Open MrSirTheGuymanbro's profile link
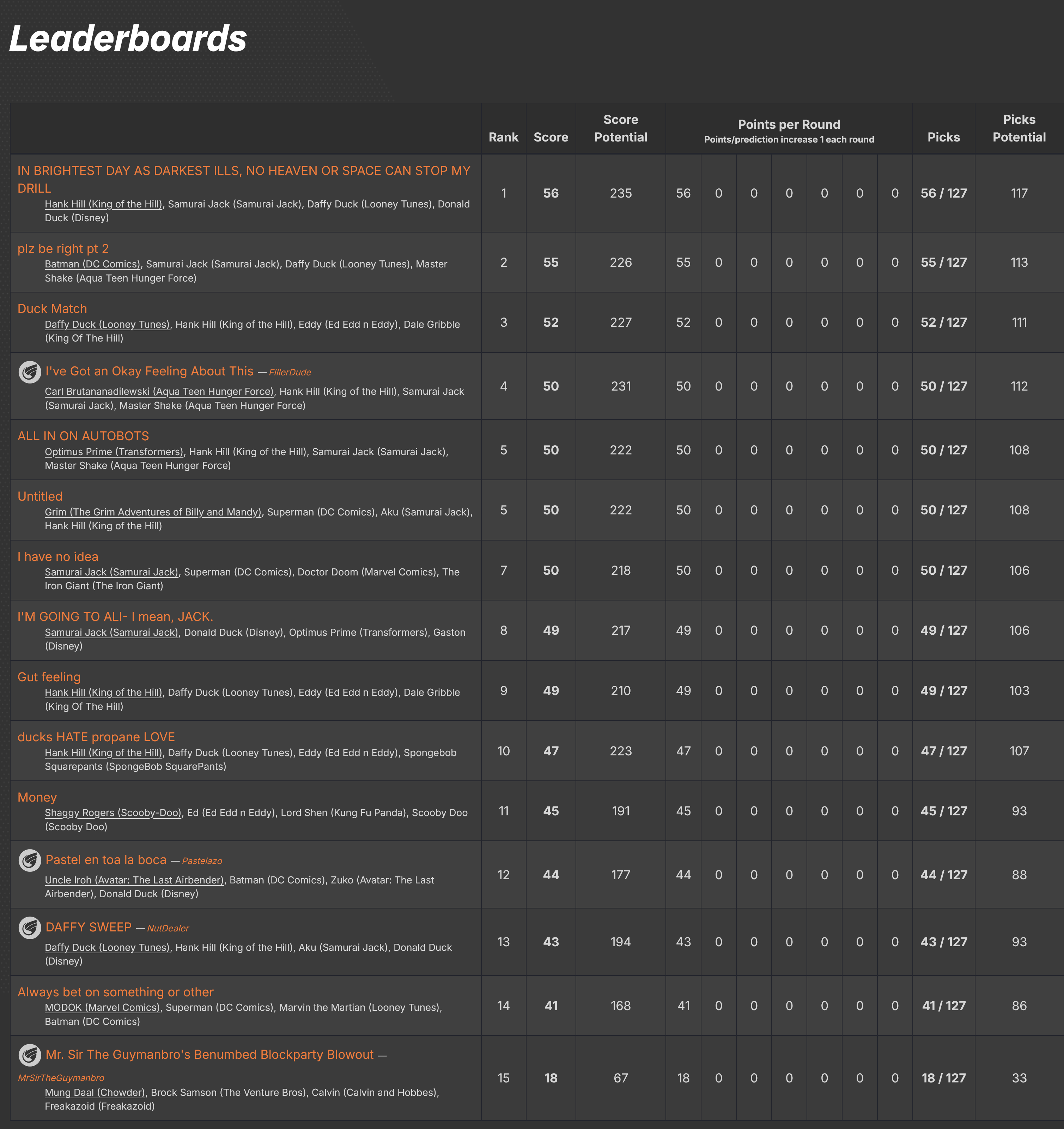This screenshot has width=1064, height=1129. (x=61, y=1078)
